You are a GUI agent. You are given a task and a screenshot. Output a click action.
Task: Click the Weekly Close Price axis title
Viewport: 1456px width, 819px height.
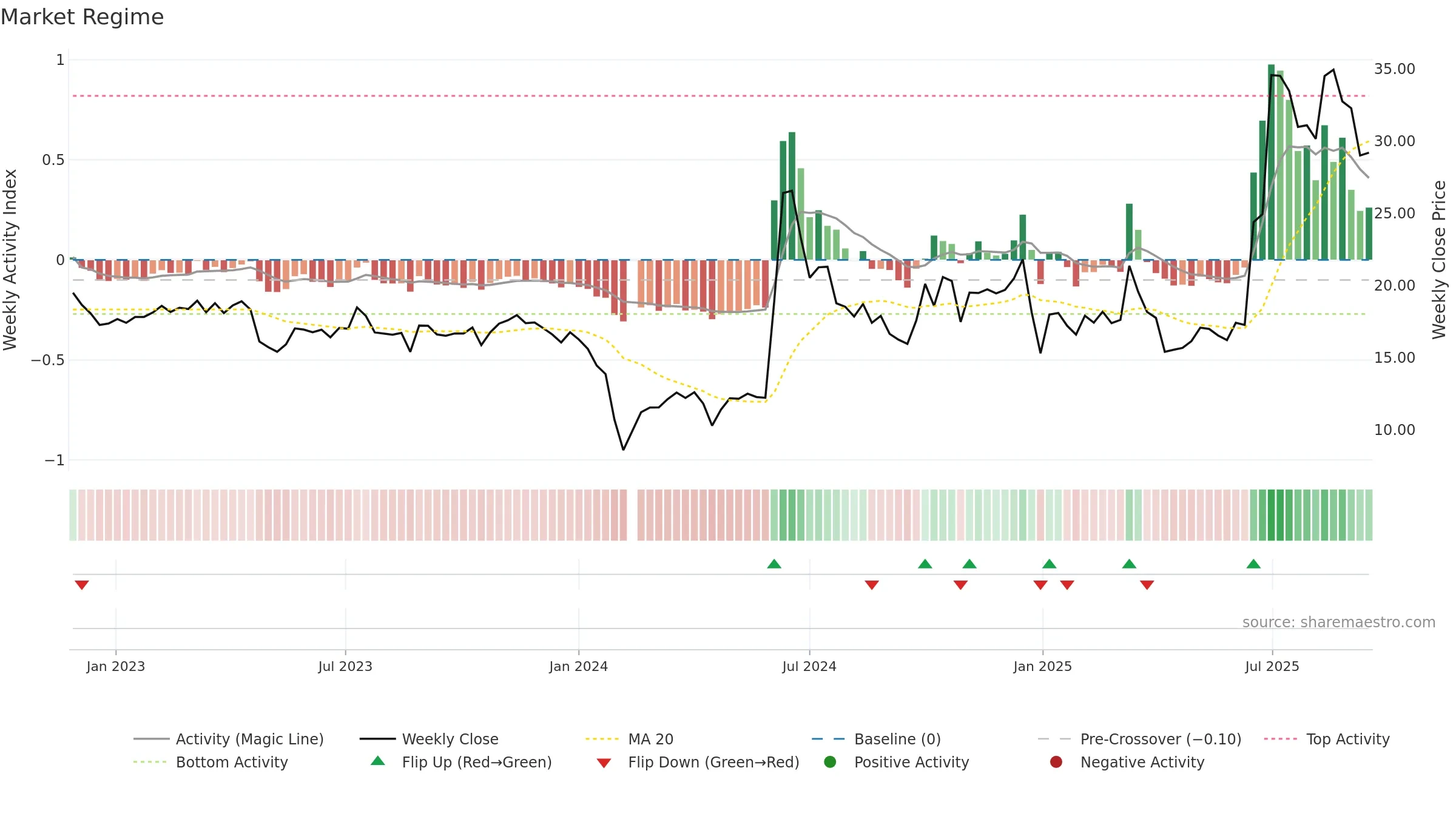pos(1439,260)
